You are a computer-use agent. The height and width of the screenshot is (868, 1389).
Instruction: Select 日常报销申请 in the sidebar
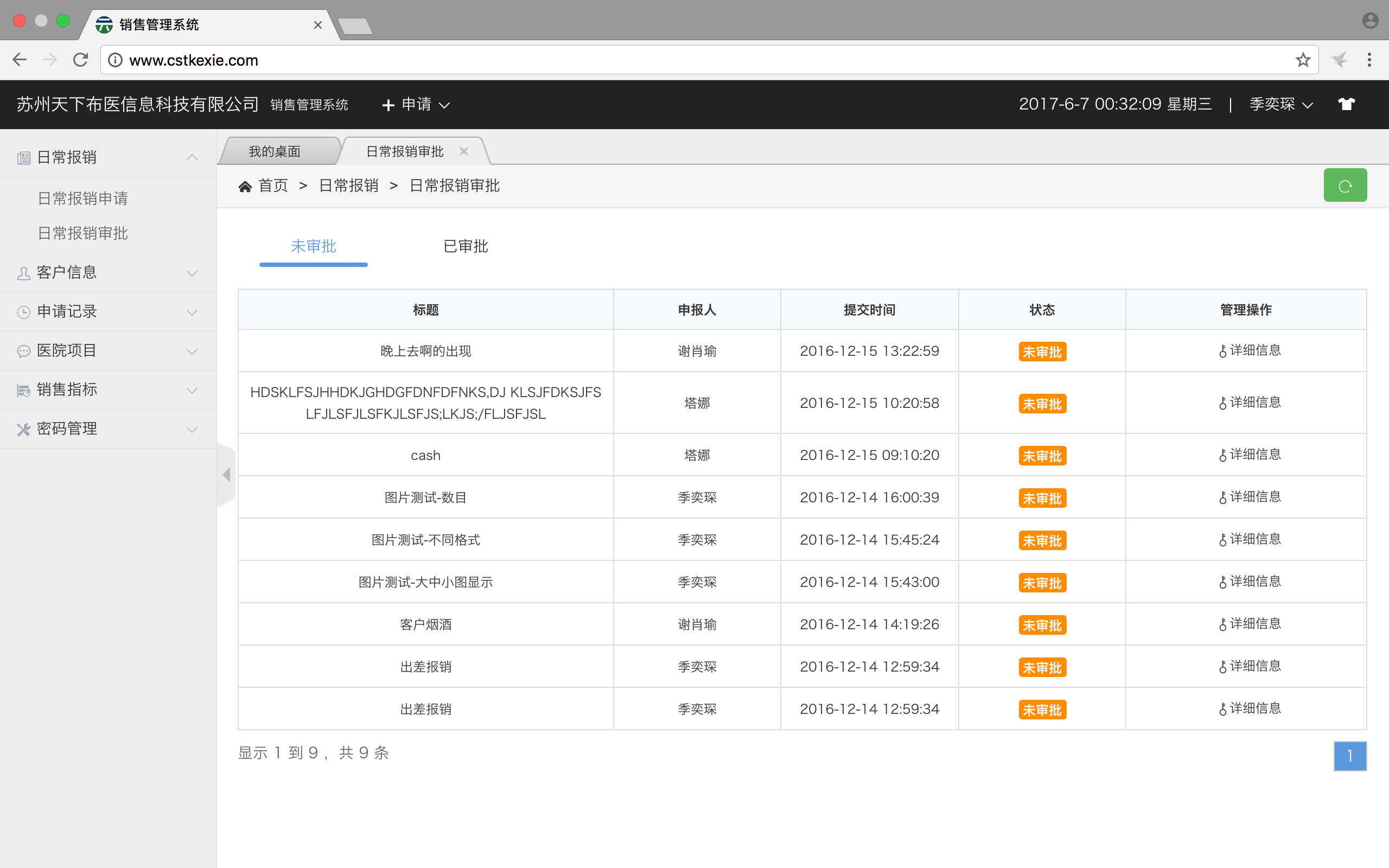coord(82,199)
